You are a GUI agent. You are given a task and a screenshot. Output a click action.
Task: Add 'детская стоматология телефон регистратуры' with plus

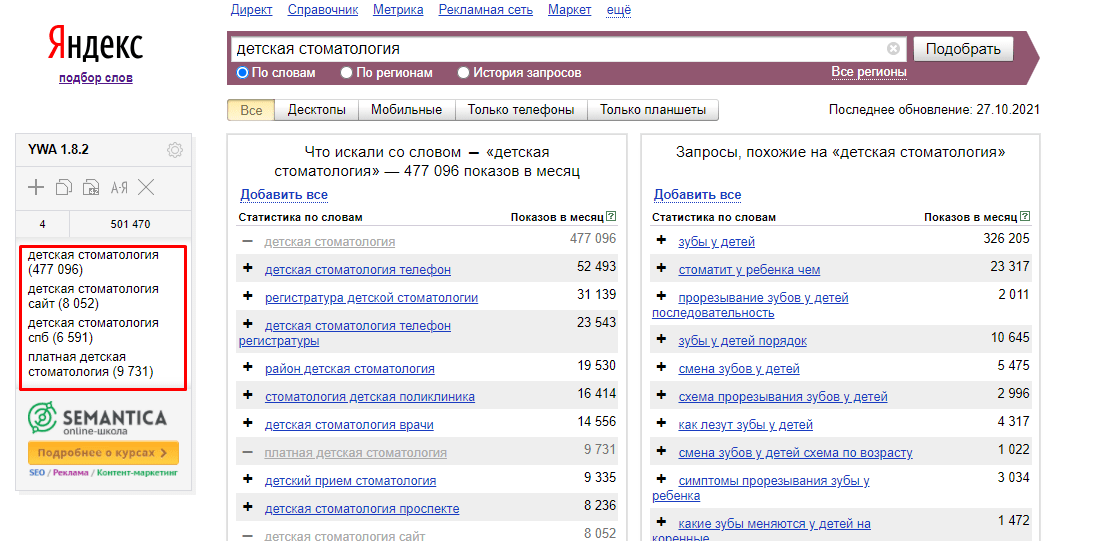[x=248, y=324]
